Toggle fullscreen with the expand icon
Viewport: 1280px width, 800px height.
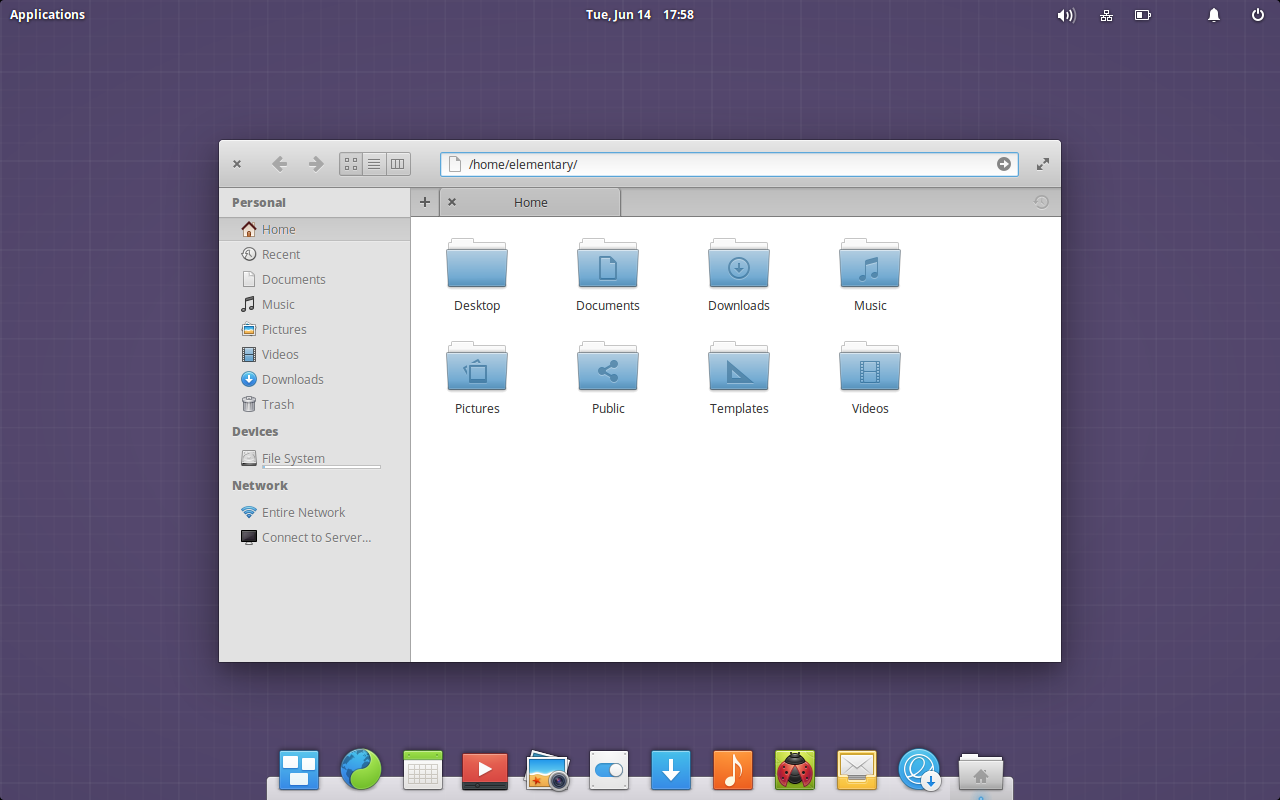coord(1042,163)
